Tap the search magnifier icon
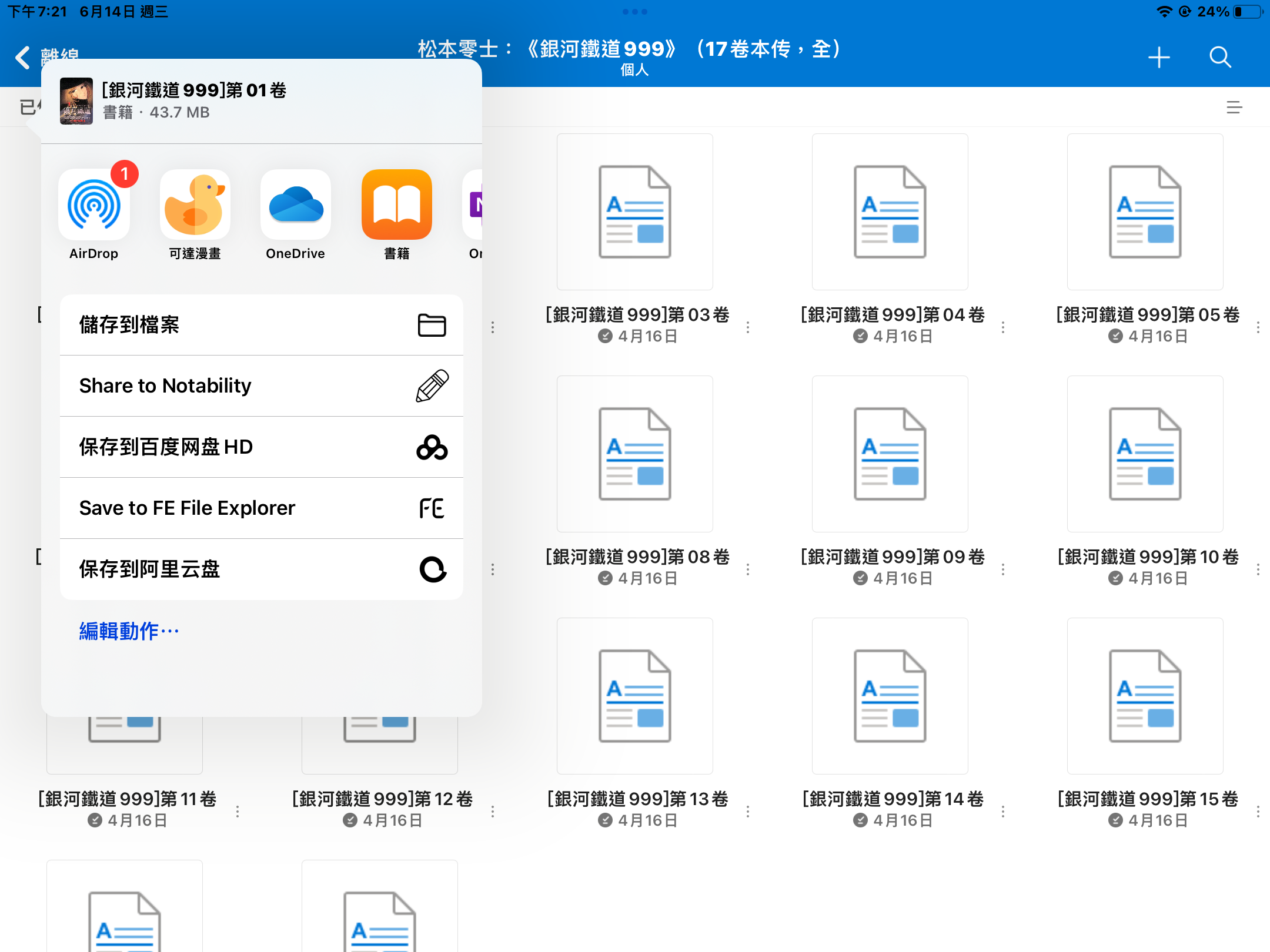The width and height of the screenshot is (1270, 952). pos(1220,58)
